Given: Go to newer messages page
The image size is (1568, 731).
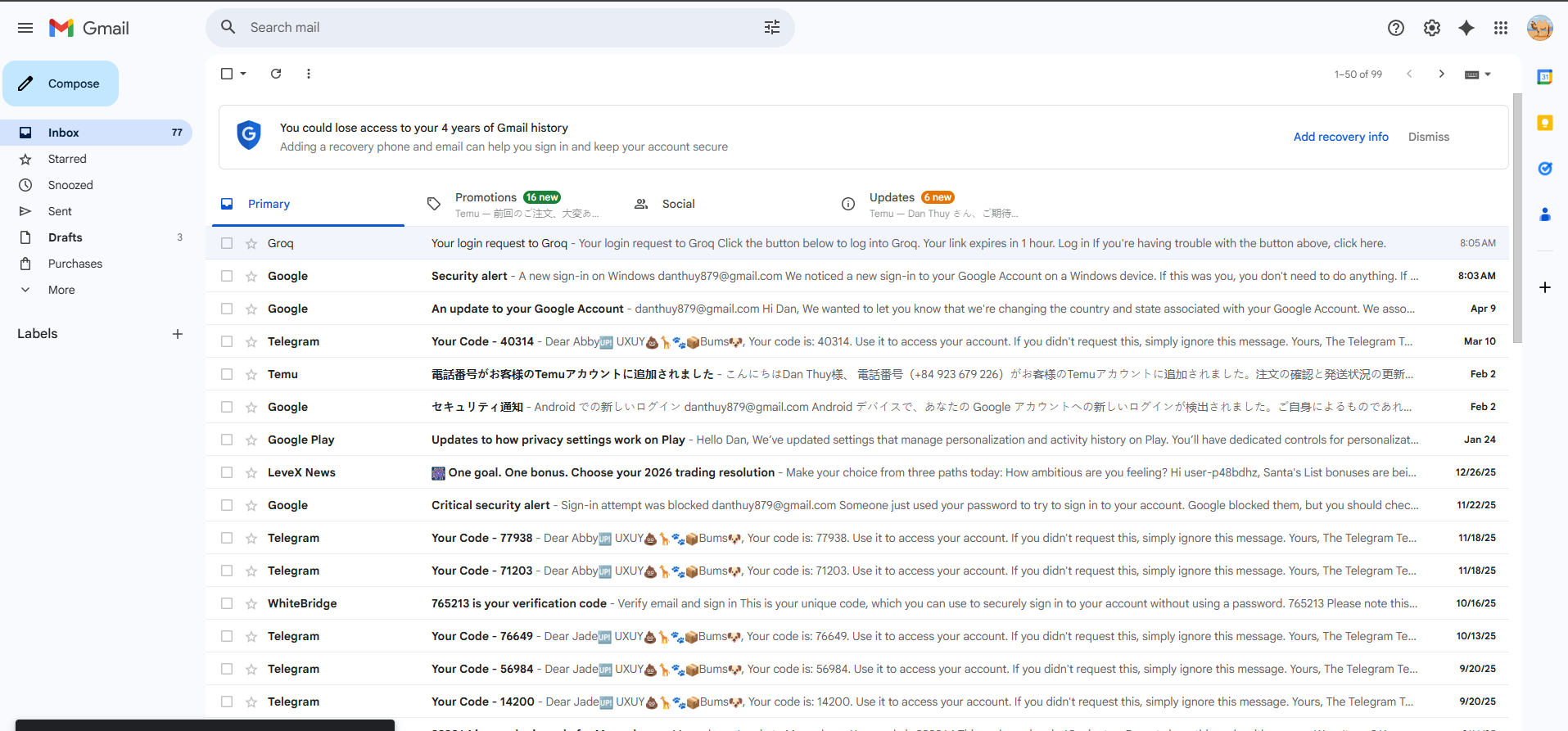Looking at the screenshot, I should (x=1409, y=74).
